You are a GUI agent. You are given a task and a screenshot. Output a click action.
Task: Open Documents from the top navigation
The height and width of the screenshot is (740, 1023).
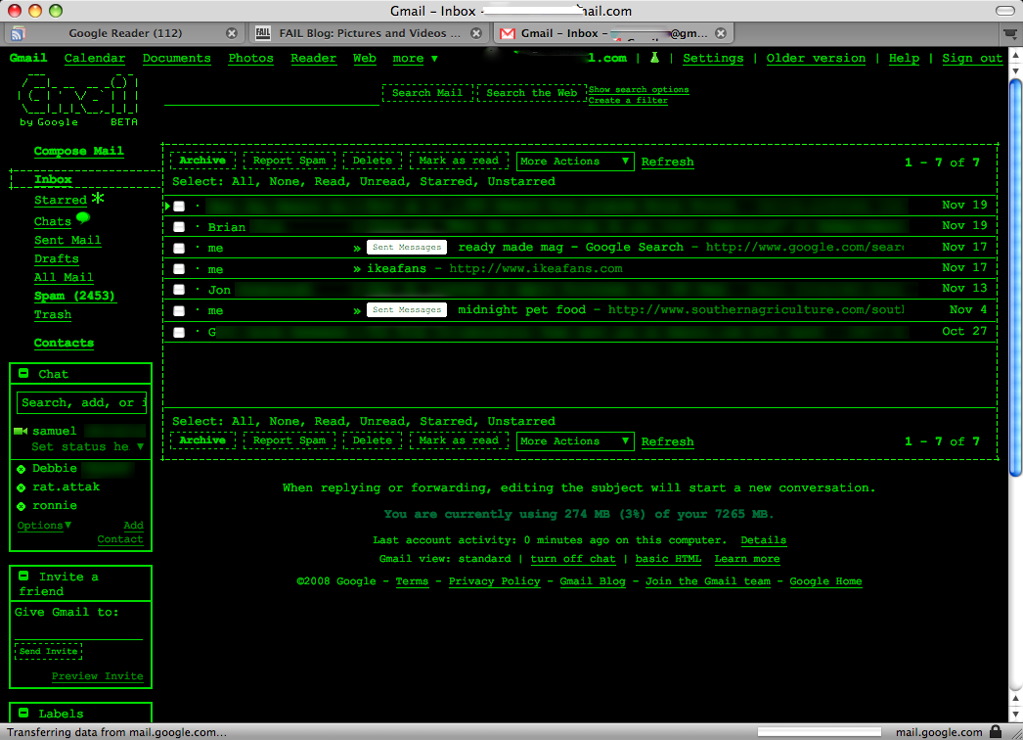177,59
